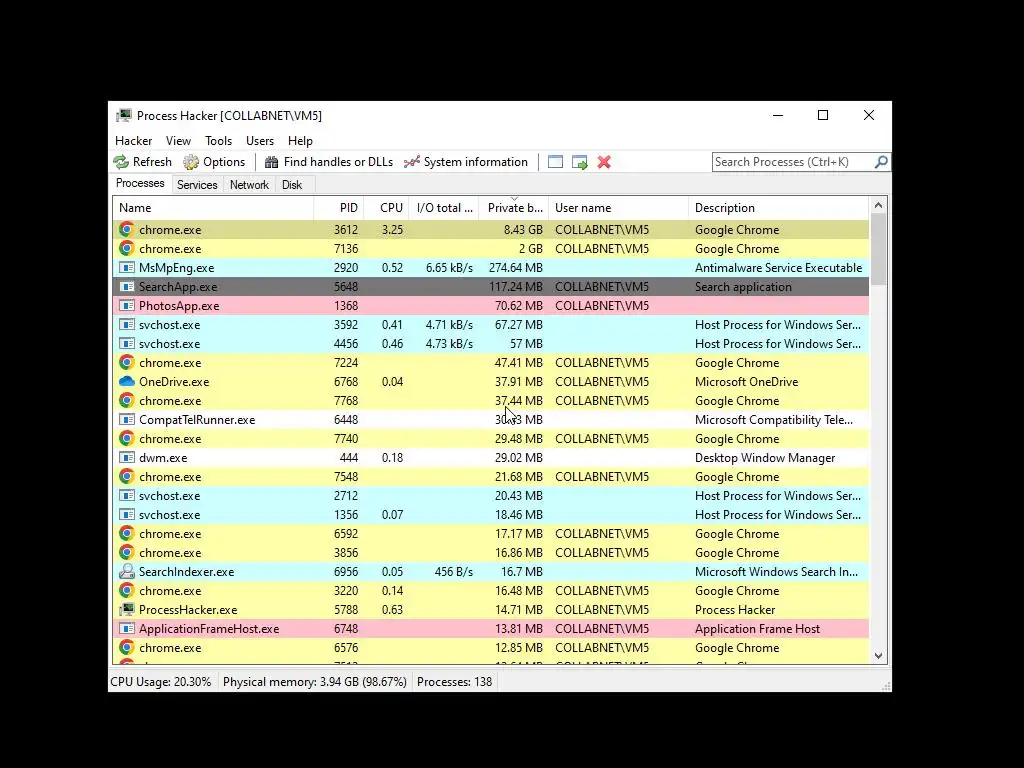The height and width of the screenshot is (768, 1024).
Task: Click the scrollbar down arrow
Action: coord(878,656)
